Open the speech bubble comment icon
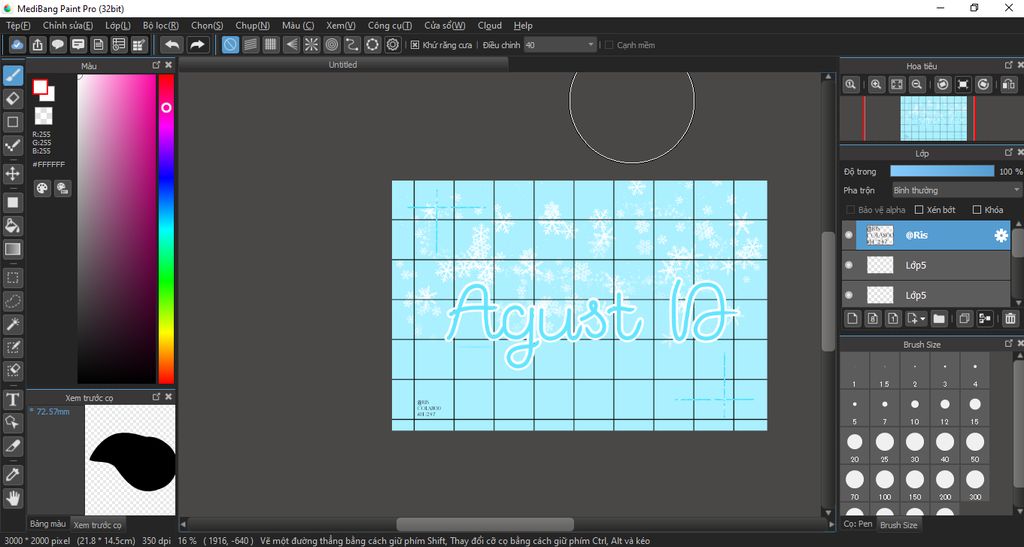The image size is (1024, 547). coord(58,44)
